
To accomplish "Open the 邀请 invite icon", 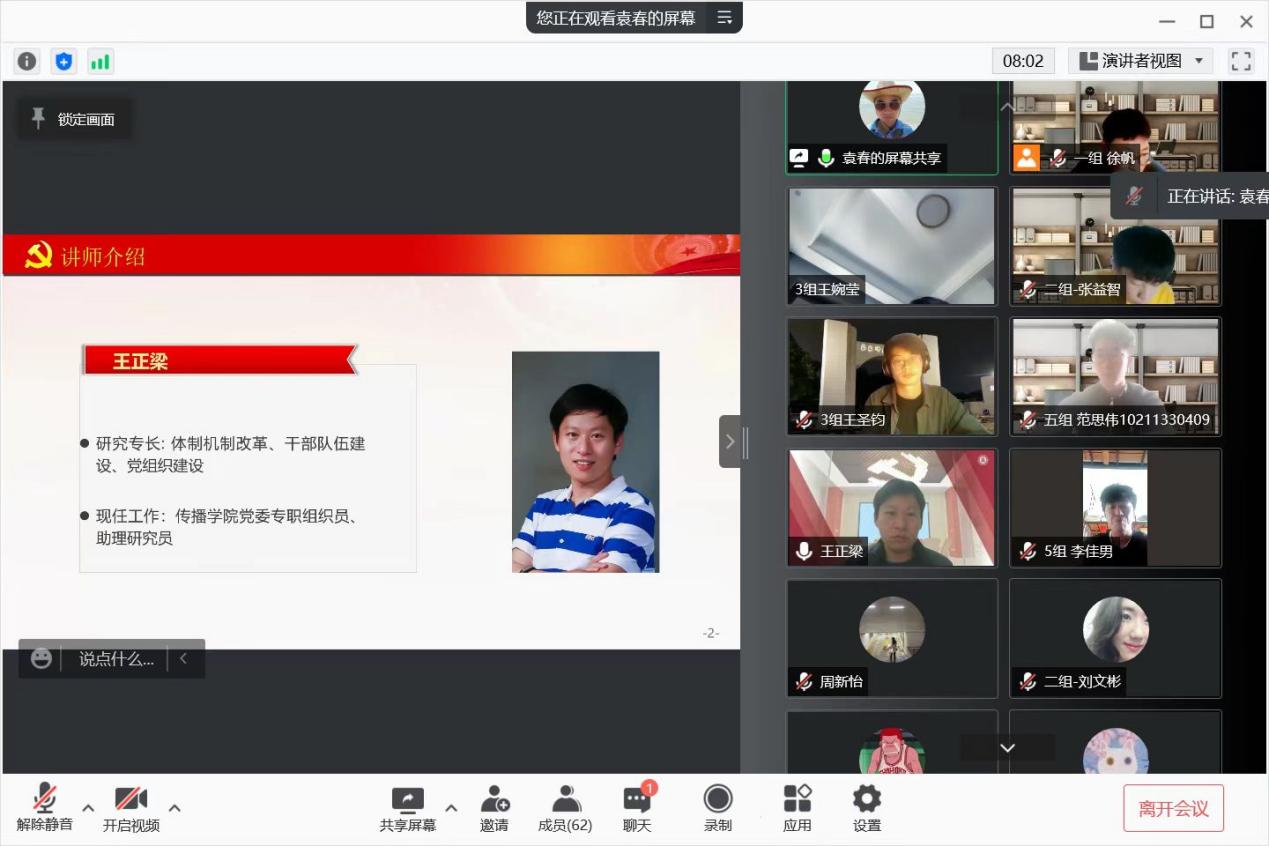I will coord(494,808).
